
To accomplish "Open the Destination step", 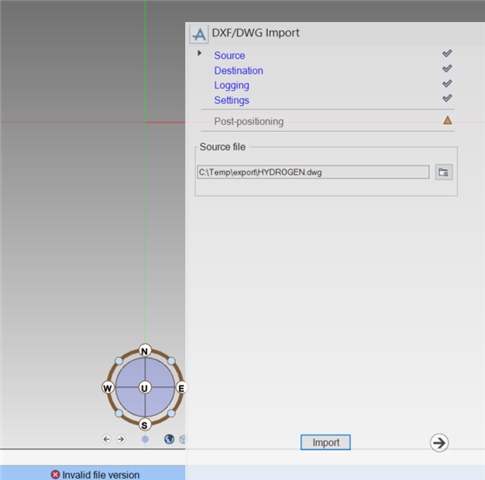I will pyautogui.click(x=239, y=71).
